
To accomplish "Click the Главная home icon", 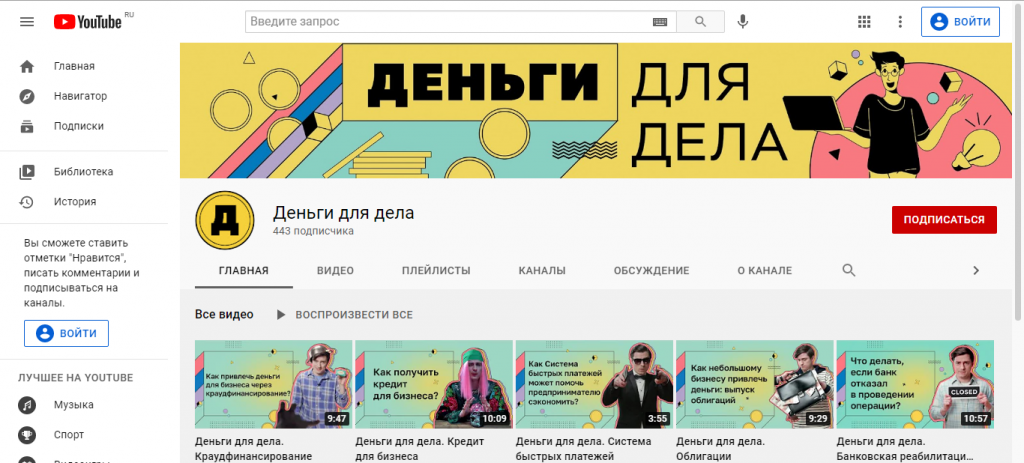I will coord(27,66).
